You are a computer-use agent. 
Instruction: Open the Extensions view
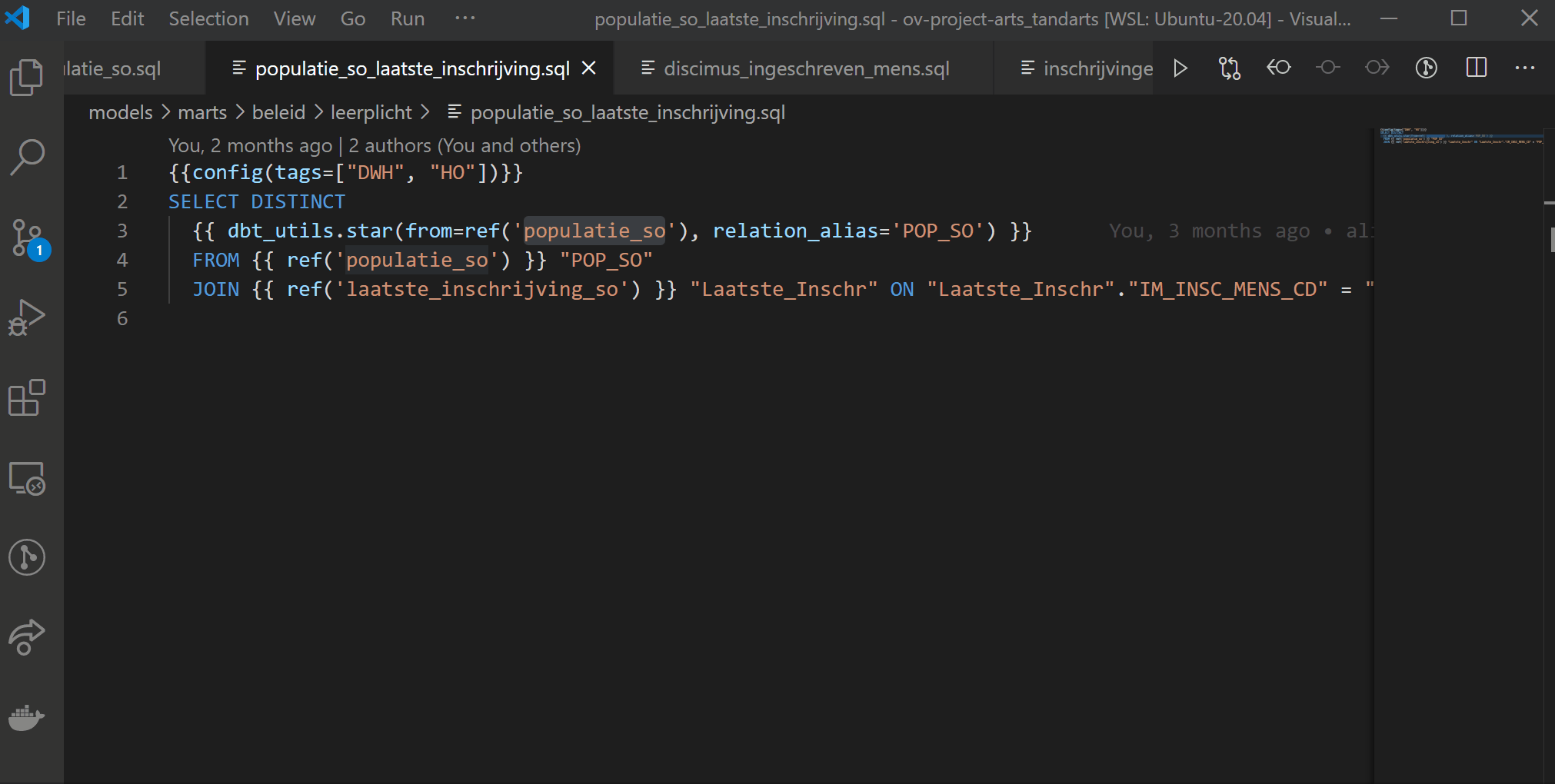tap(27, 397)
